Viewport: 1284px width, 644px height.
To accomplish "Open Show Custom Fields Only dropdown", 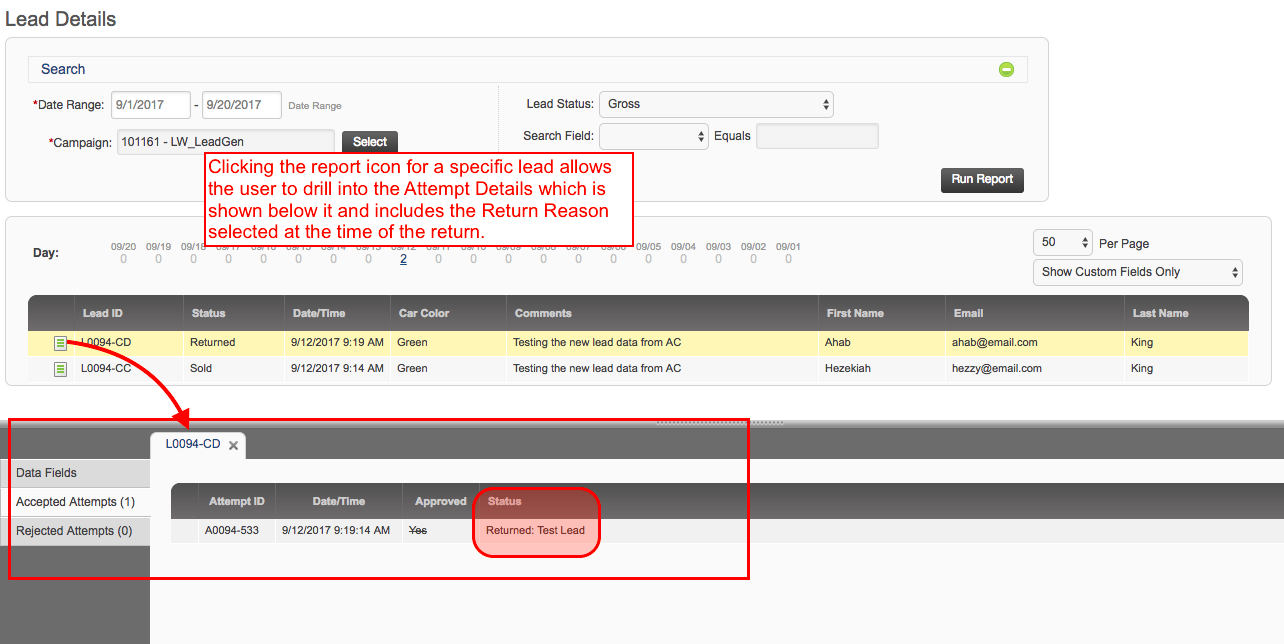I will [1138, 272].
